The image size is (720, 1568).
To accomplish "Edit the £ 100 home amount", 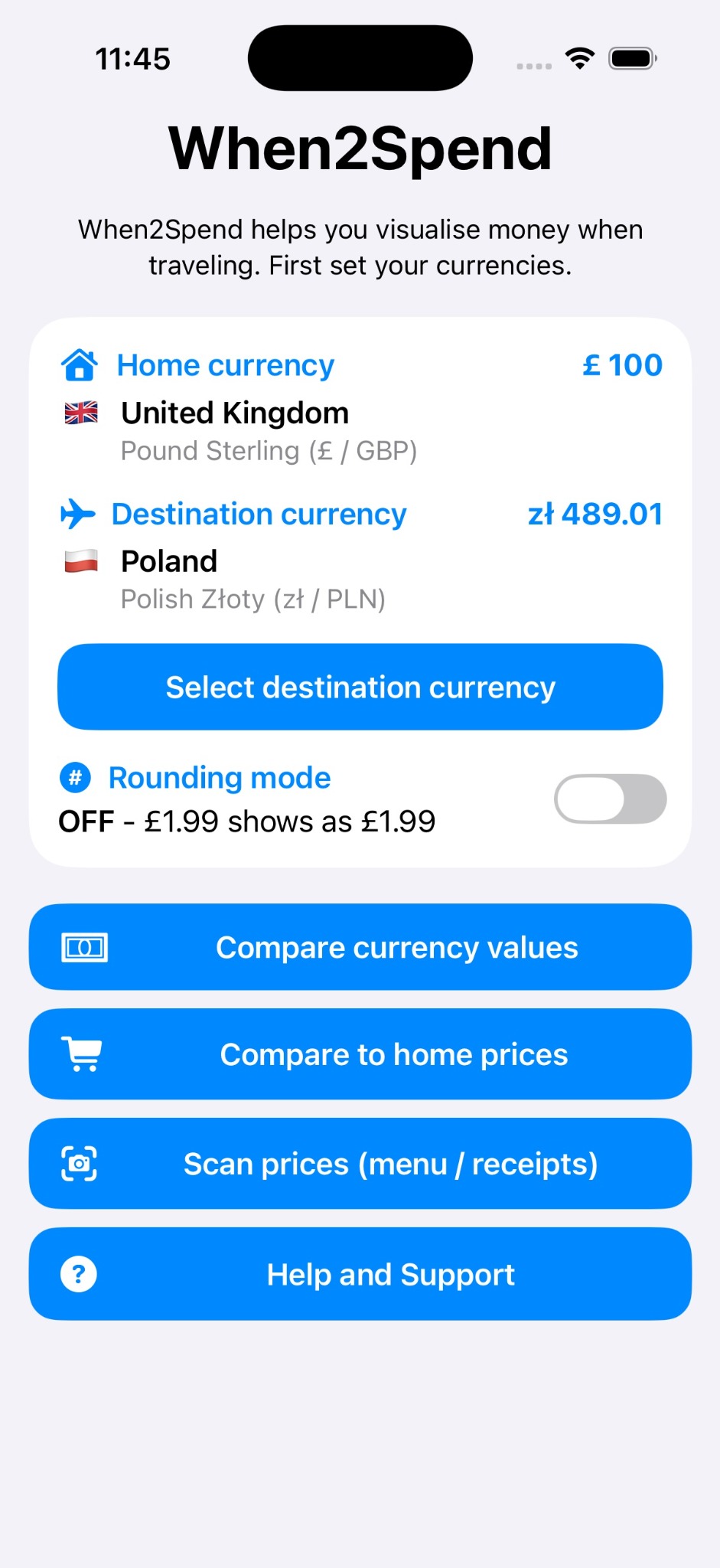I will 622,365.
